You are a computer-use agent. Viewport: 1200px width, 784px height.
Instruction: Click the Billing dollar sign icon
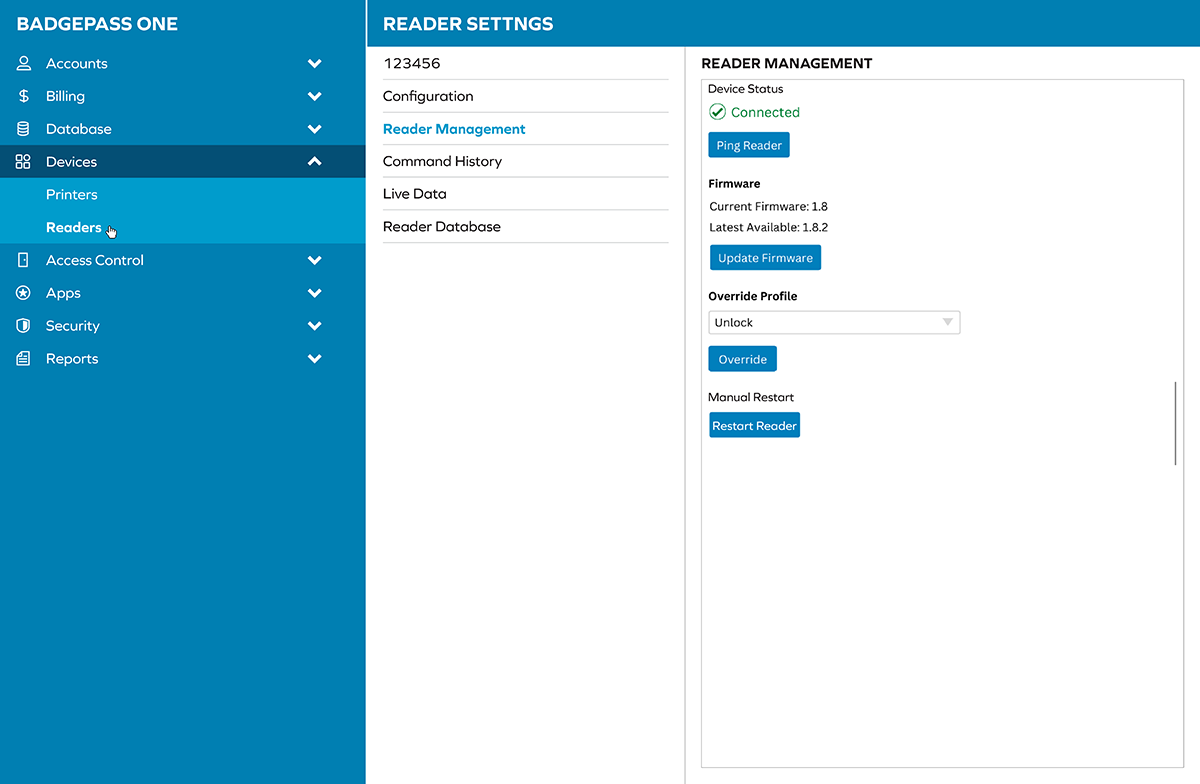(x=24, y=96)
